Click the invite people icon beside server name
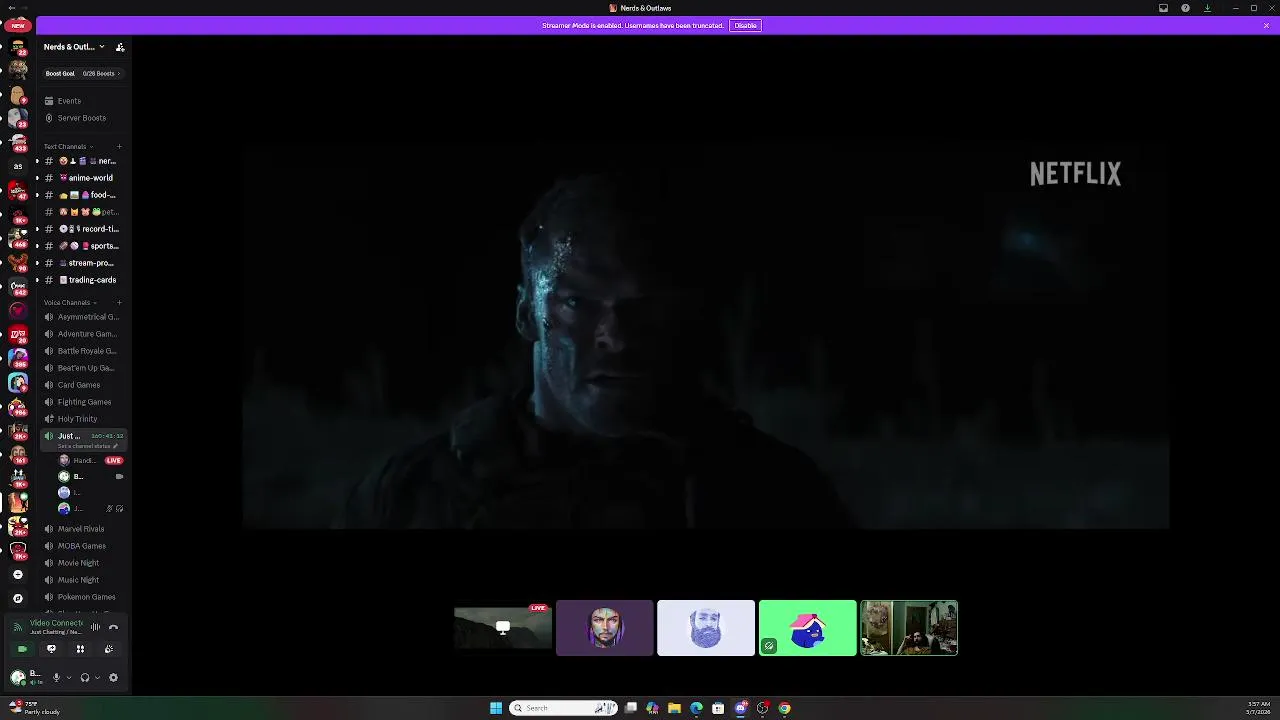 point(120,47)
